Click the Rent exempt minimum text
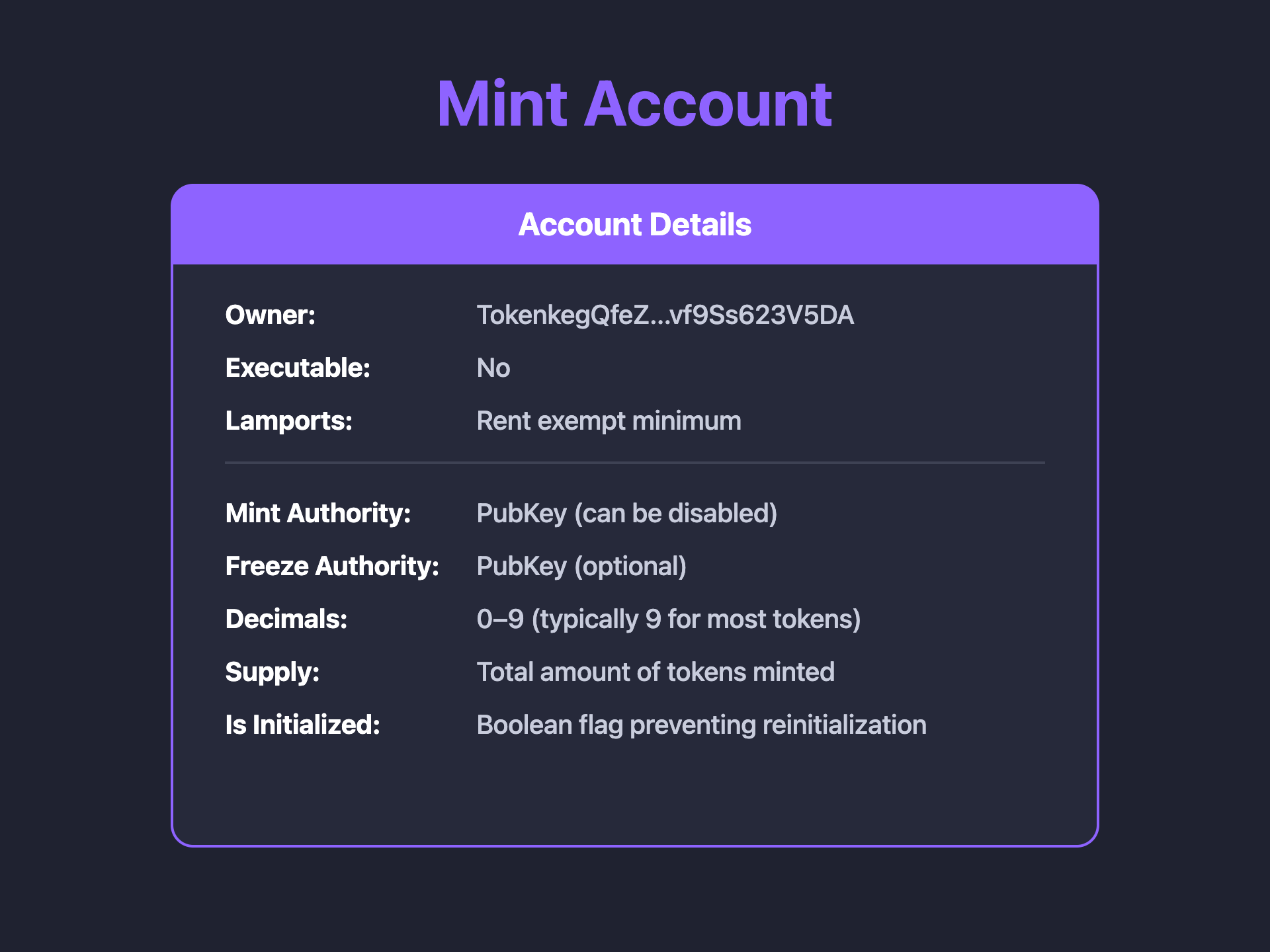Screen dimensions: 1270x952 click(609, 421)
